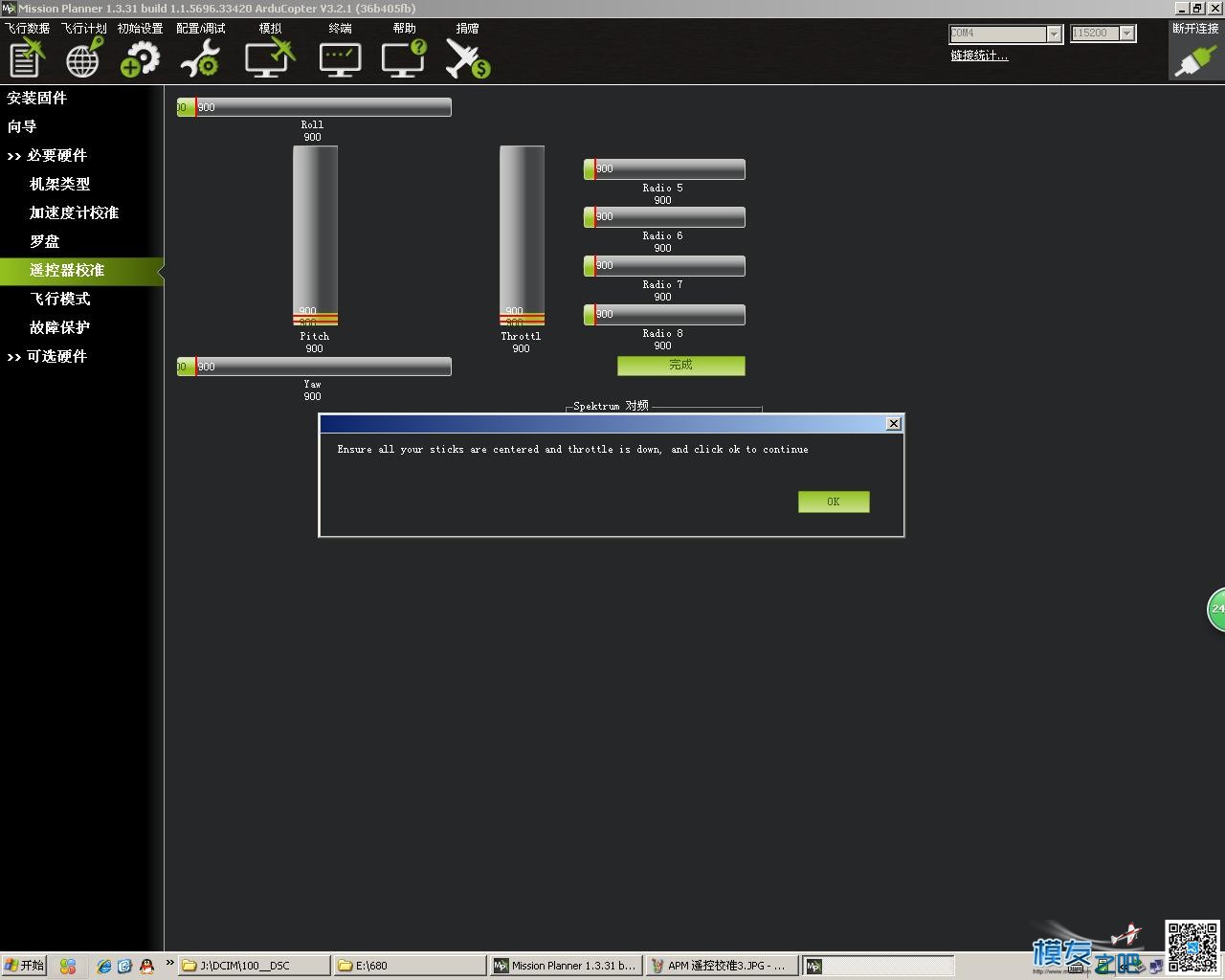
Task: Open the COM4 port dropdown
Action: pyautogui.click(x=1054, y=33)
